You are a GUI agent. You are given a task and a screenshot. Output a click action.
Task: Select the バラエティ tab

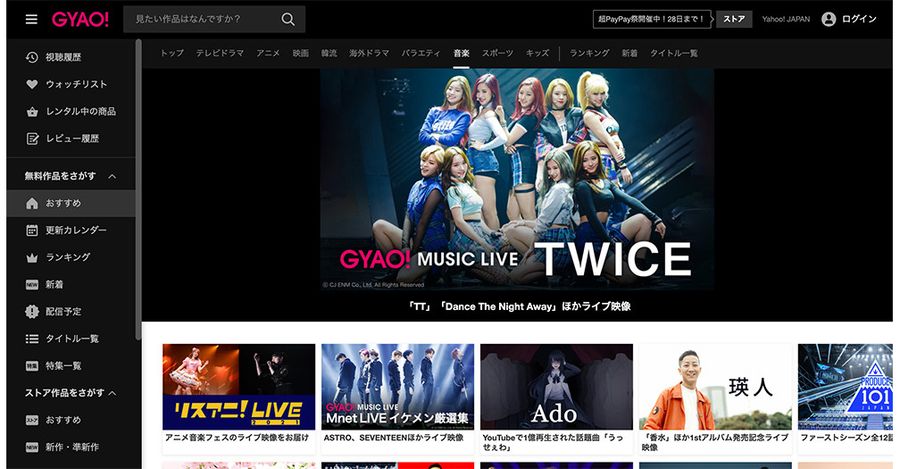pos(421,53)
